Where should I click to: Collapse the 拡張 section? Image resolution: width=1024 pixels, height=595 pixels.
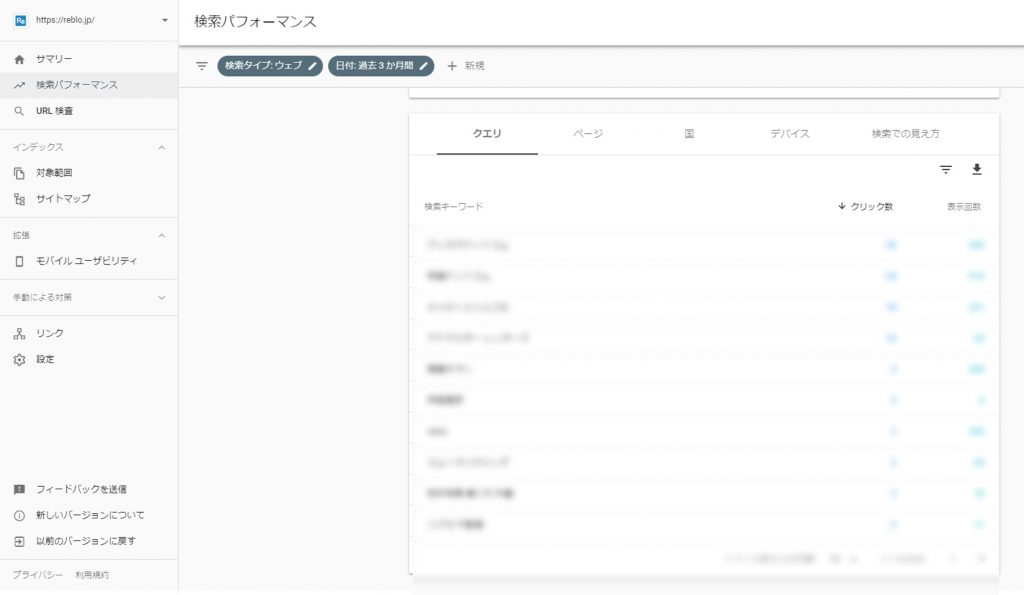pos(162,235)
